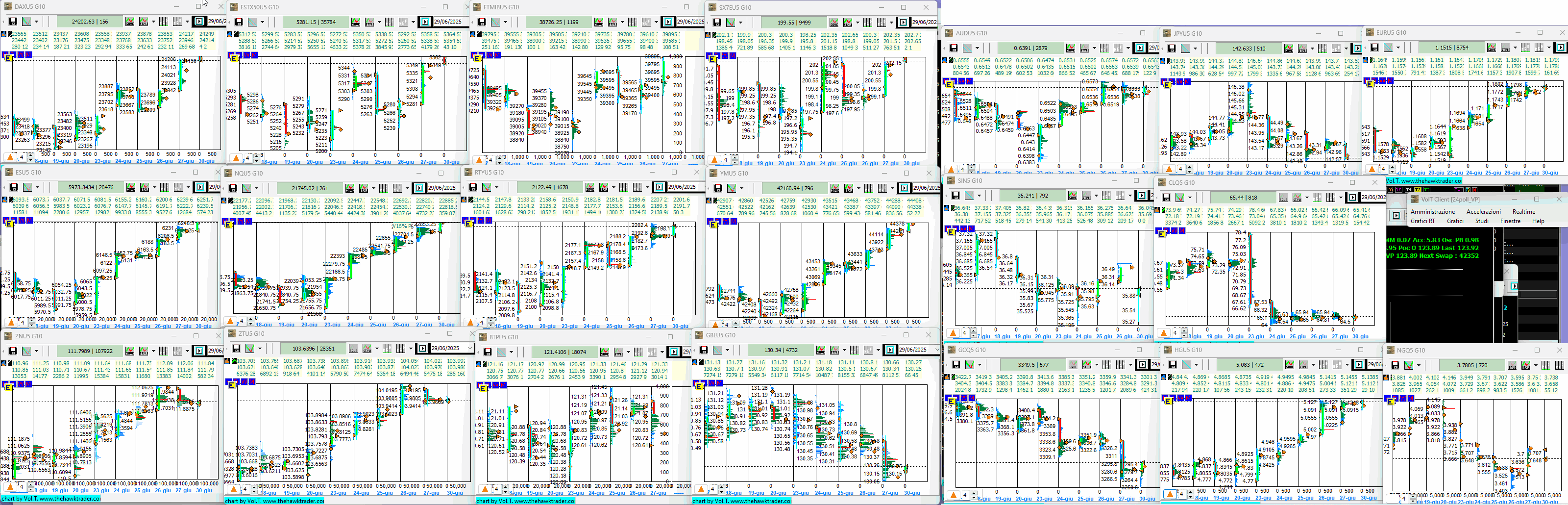
Task: Open STYLE dropdown arrow in ZNU5 window
Action: point(153,352)
